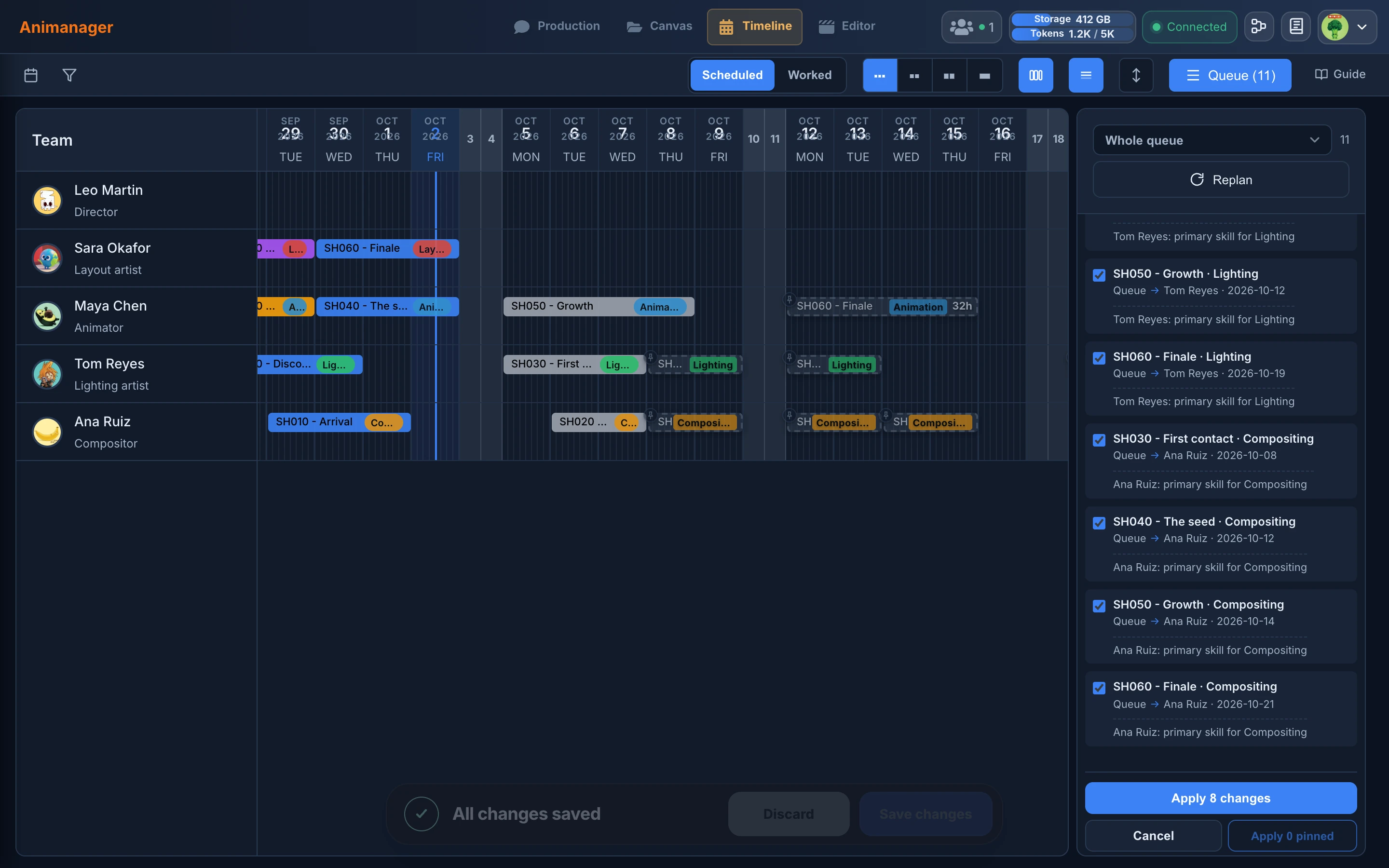Screen dimensions: 1389x868
Task: Uncheck SH060 - Finale Lighting checkbox
Action: (1099, 358)
